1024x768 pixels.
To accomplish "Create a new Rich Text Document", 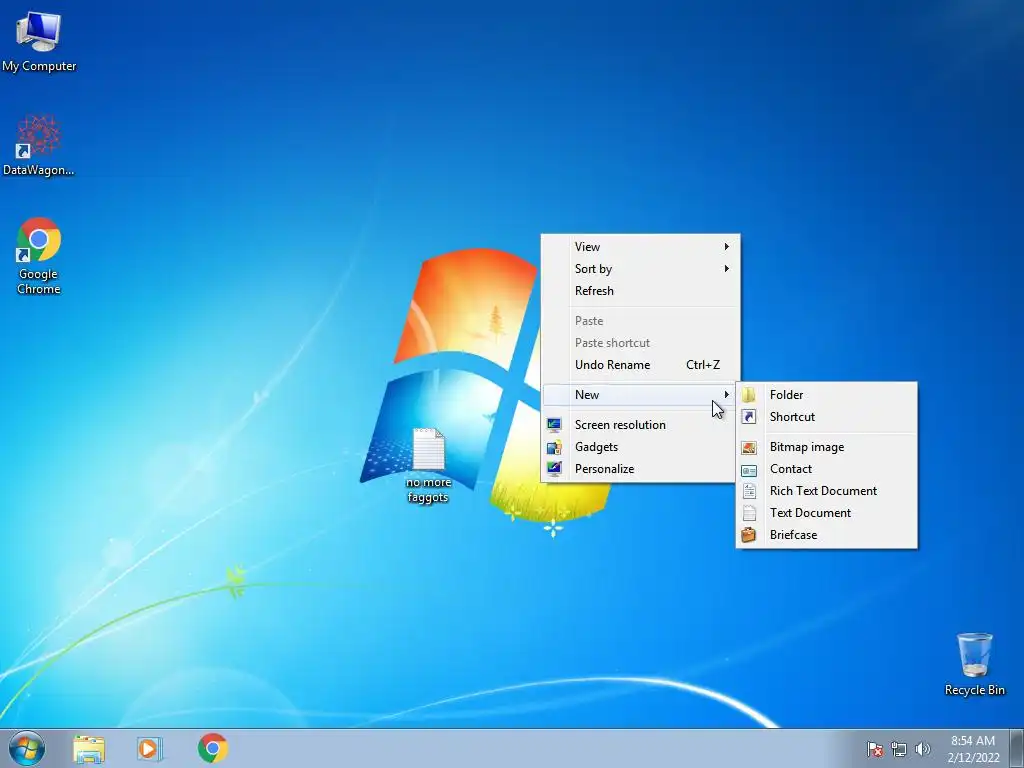I will click(x=827, y=491).
